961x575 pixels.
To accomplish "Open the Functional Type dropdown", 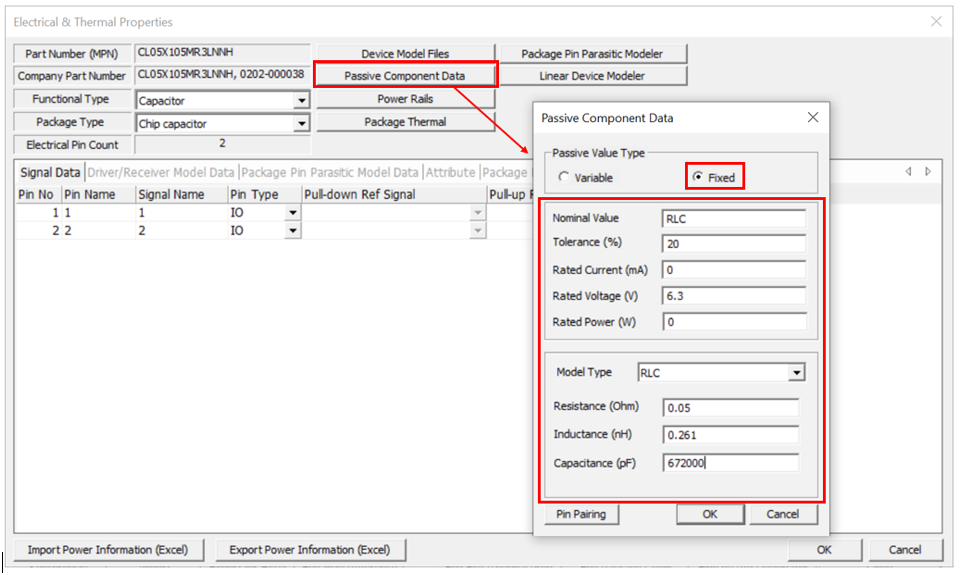I will click(x=301, y=101).
